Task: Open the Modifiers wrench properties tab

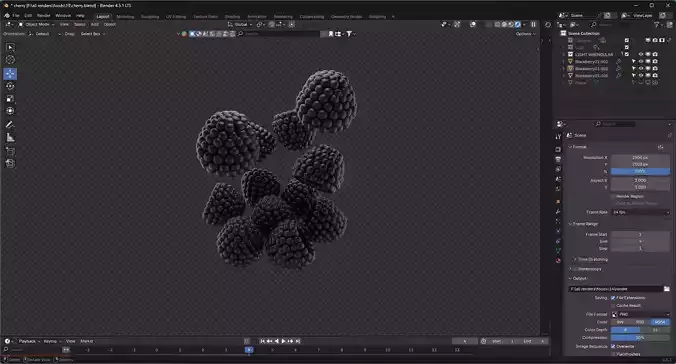Action: click(558, 211)
